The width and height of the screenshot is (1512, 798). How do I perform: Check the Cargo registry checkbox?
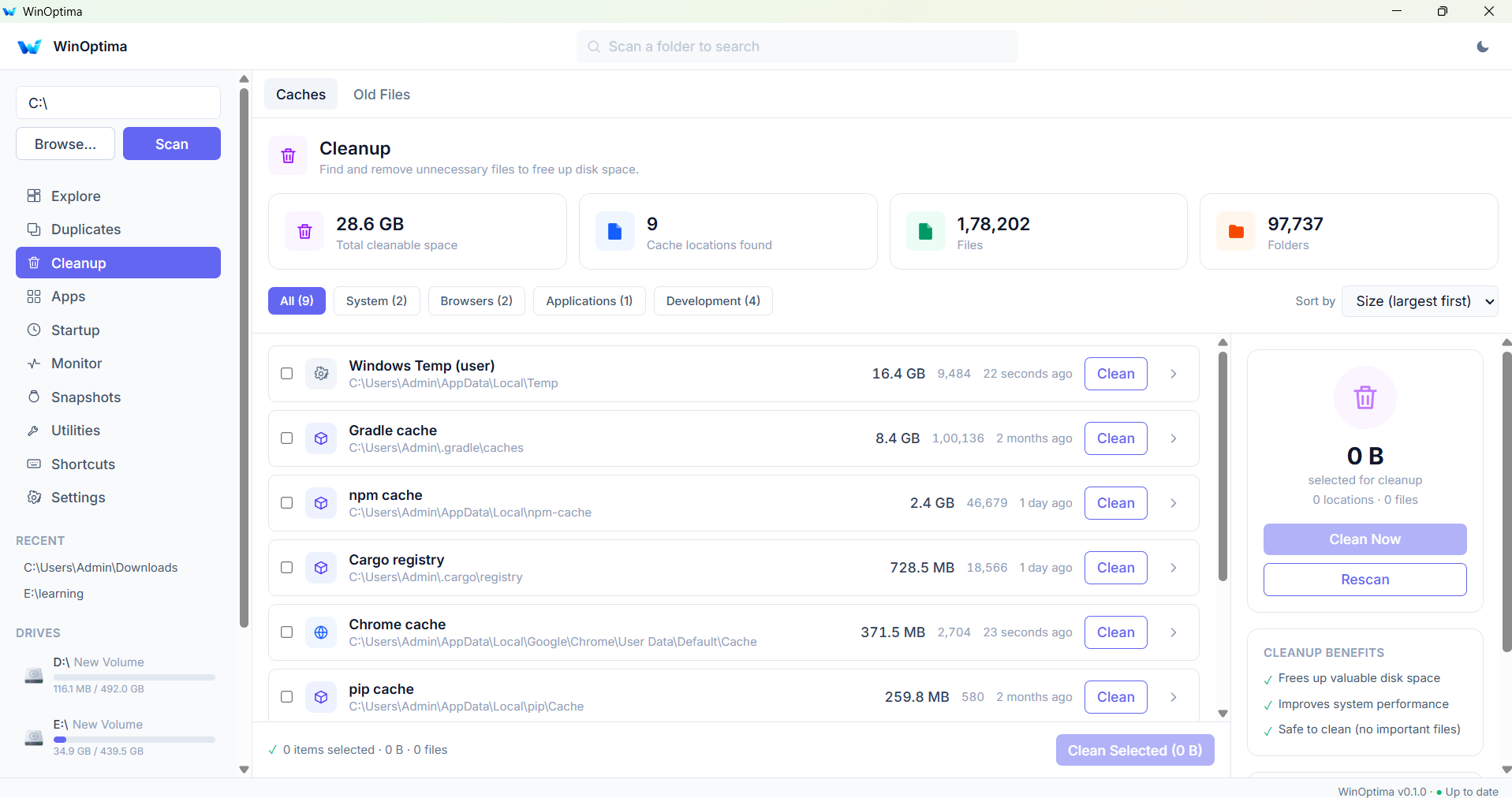click(x=287, y=568)
